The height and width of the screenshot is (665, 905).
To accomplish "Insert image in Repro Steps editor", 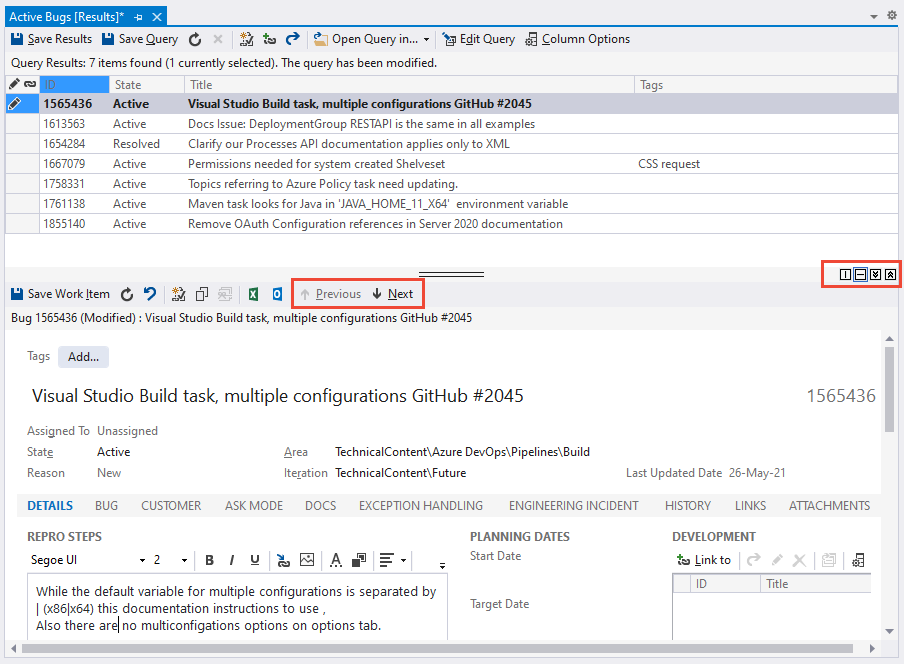I will [x=307, y=560].
